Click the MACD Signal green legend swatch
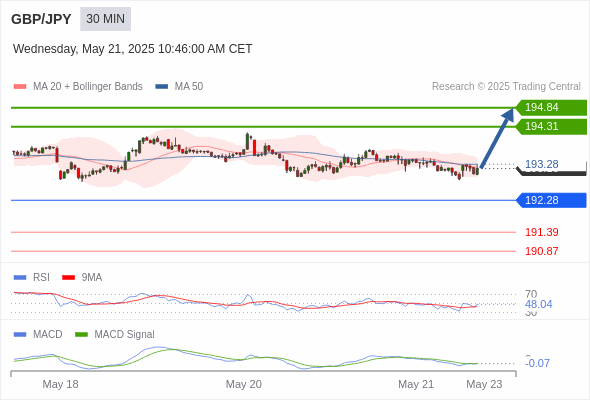 click(x=81, y=335)
